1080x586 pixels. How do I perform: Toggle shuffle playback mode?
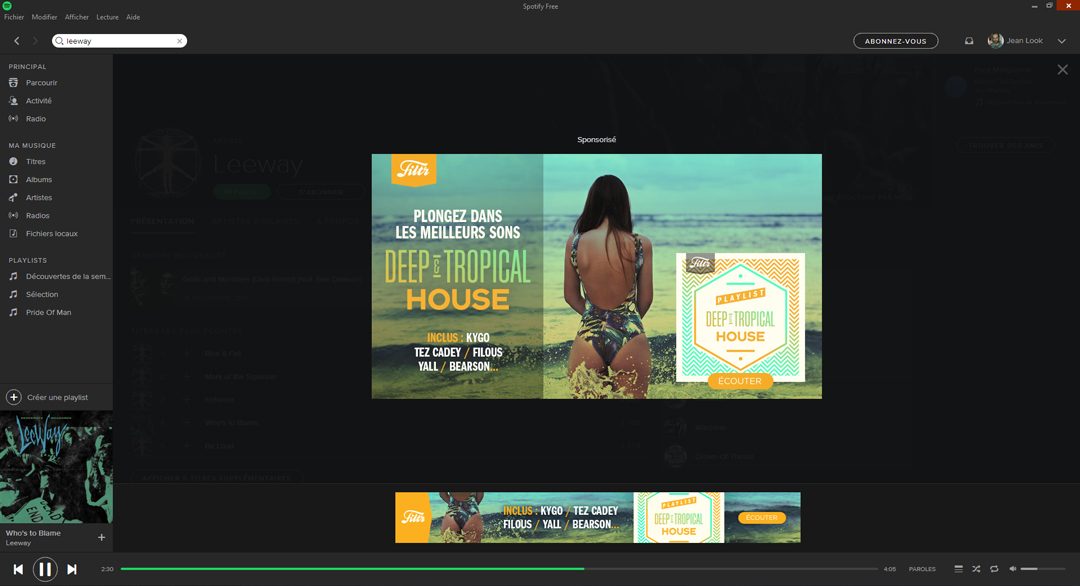pos(976,569)
